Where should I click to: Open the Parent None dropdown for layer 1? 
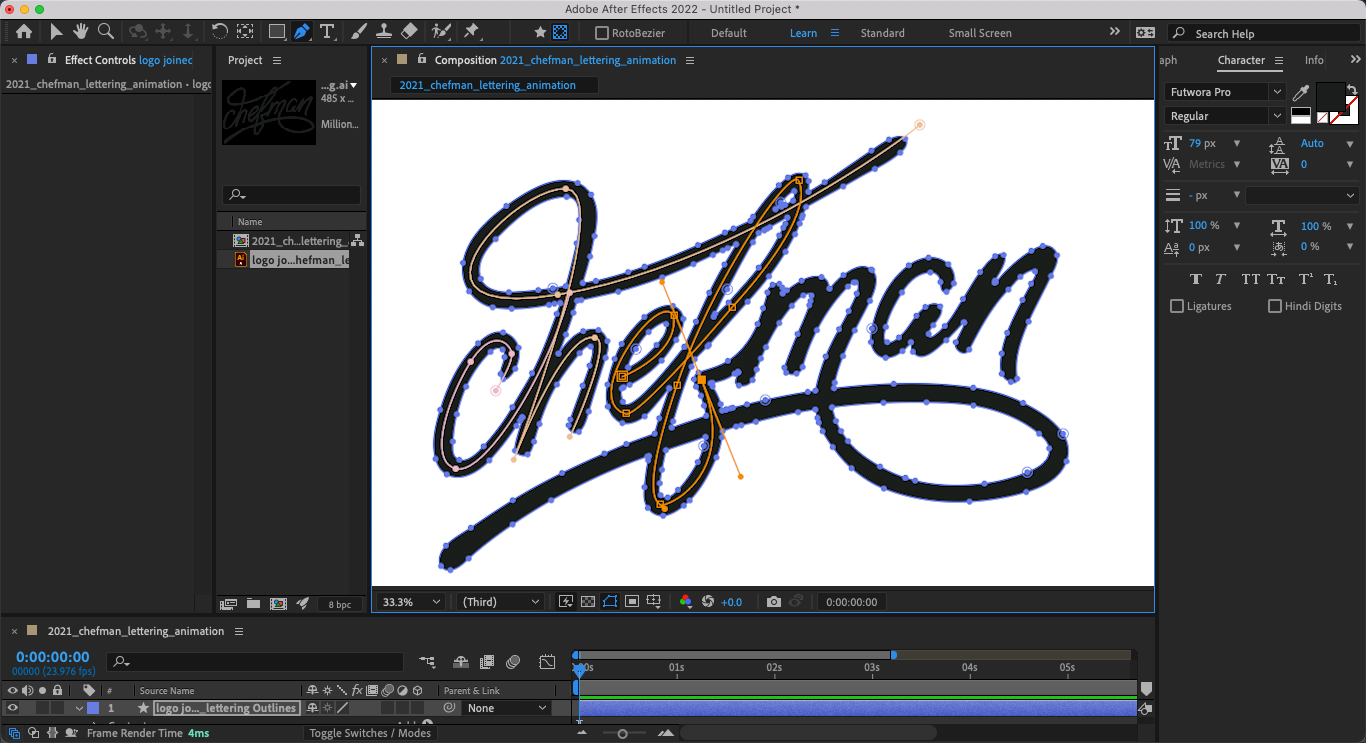508,708
